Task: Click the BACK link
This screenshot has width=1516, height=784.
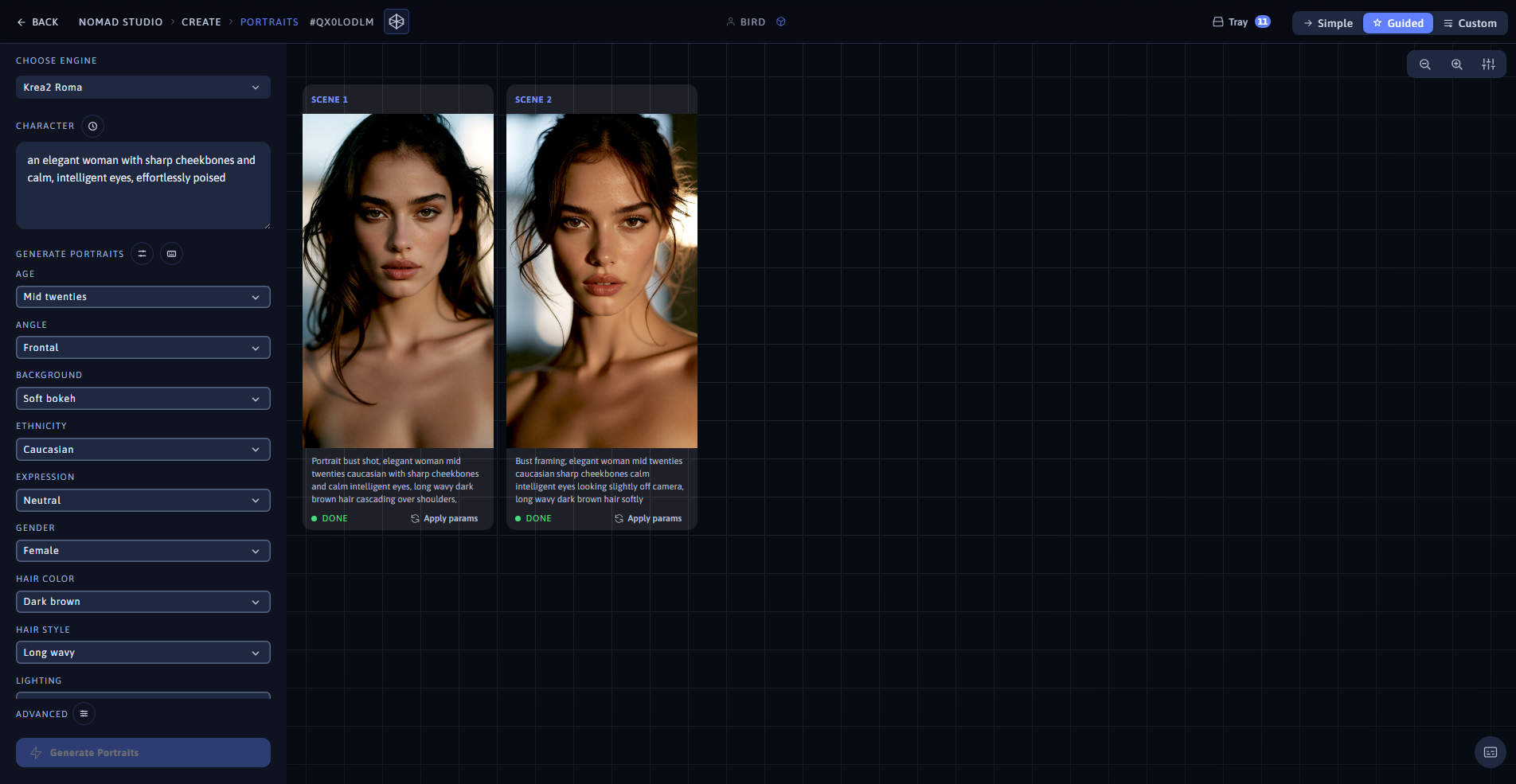Action: coord(37,22)
